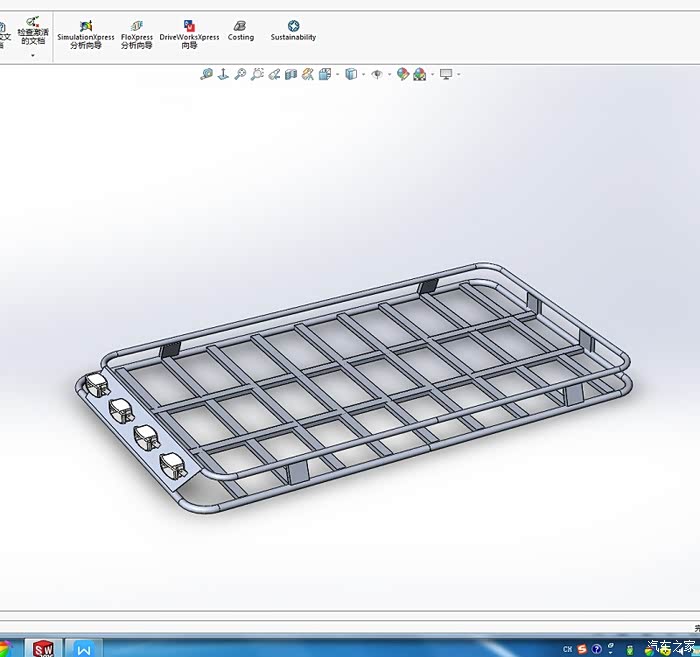Expand the Display Style dropdown arrow
Screen dimensions: 700x657
[x=364, y=74]
